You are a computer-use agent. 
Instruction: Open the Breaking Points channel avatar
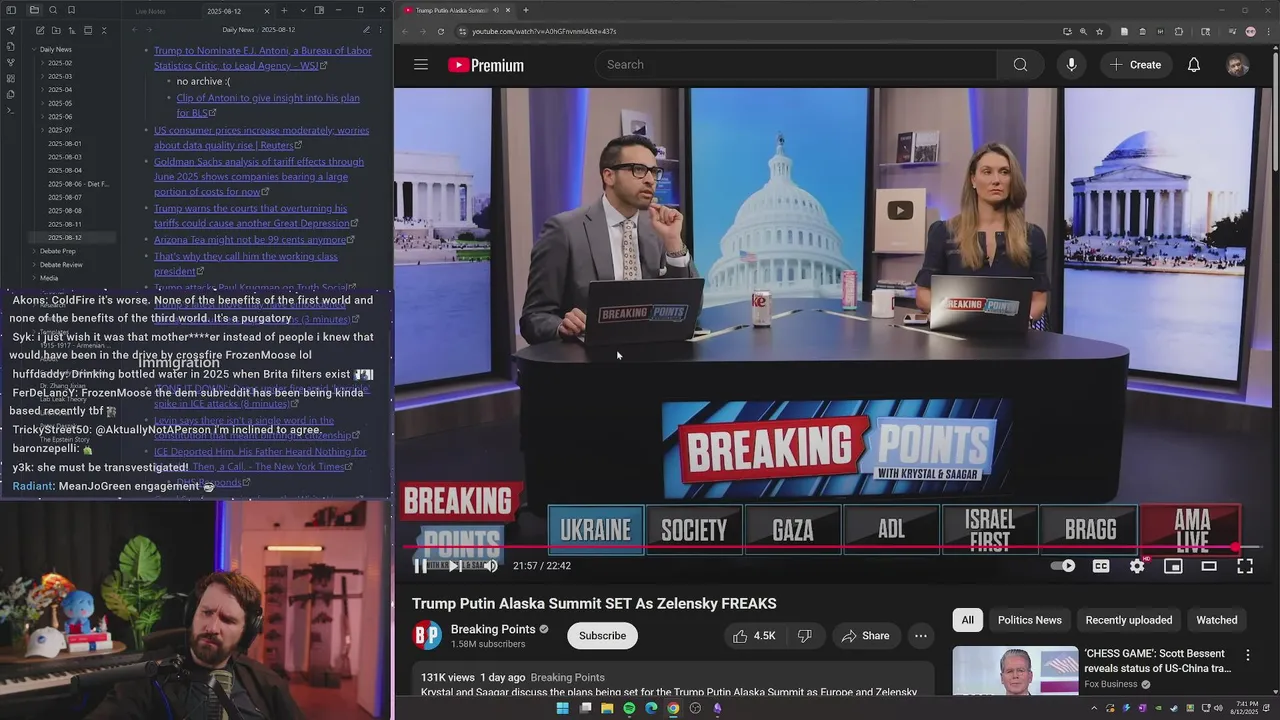coord(427,636)
